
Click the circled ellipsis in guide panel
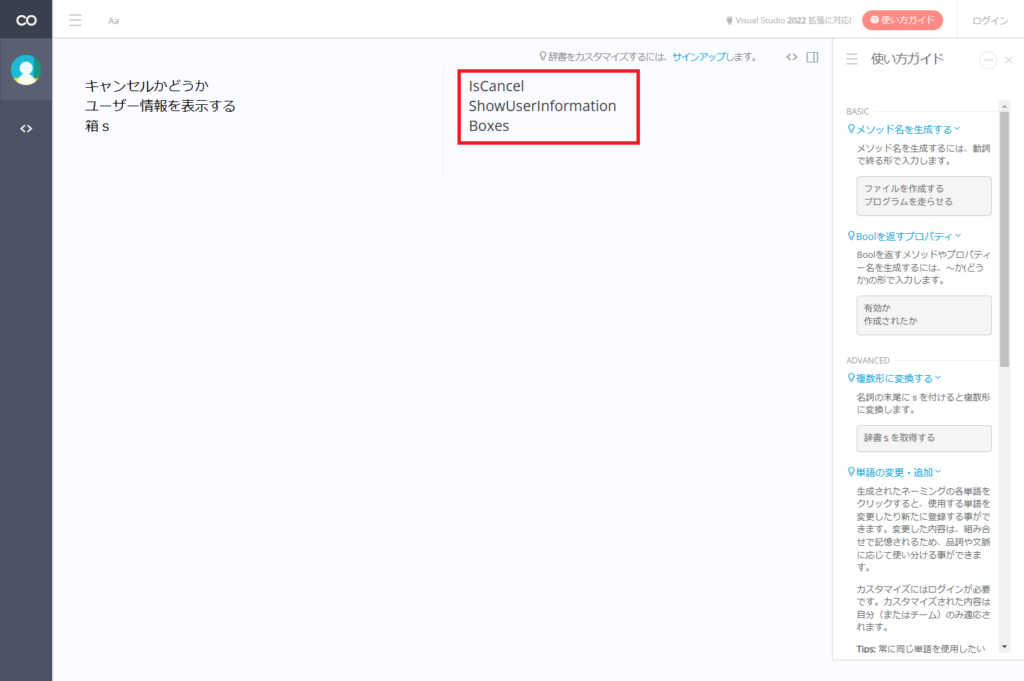pos(988,60)
